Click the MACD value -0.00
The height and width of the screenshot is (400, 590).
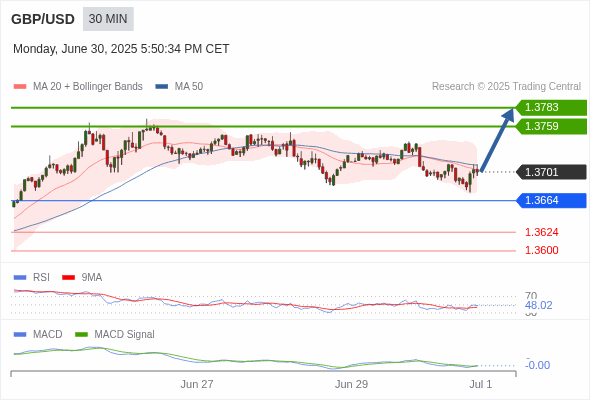(x=537, y=365)
